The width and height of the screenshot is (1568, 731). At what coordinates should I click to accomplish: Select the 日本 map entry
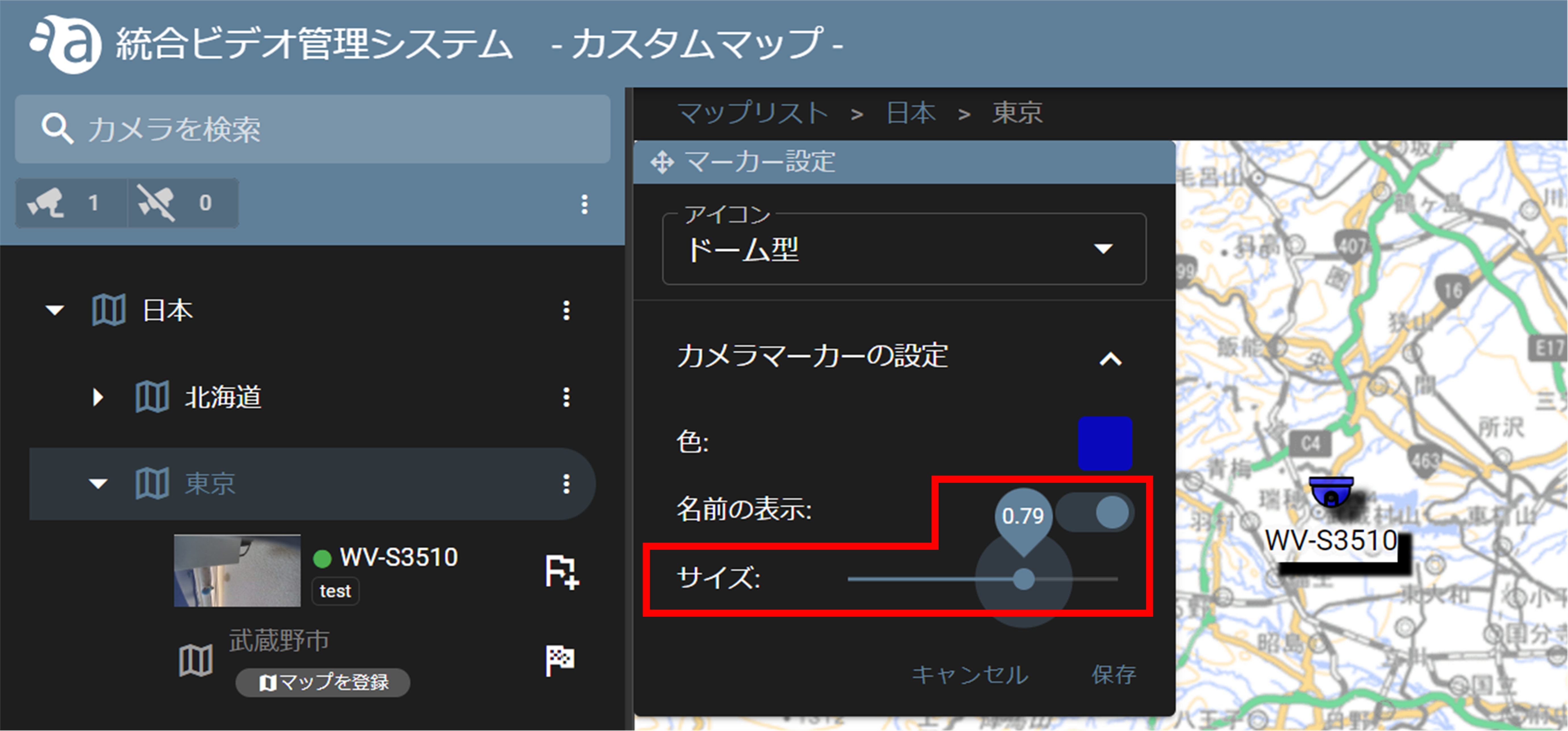[167, 310]
